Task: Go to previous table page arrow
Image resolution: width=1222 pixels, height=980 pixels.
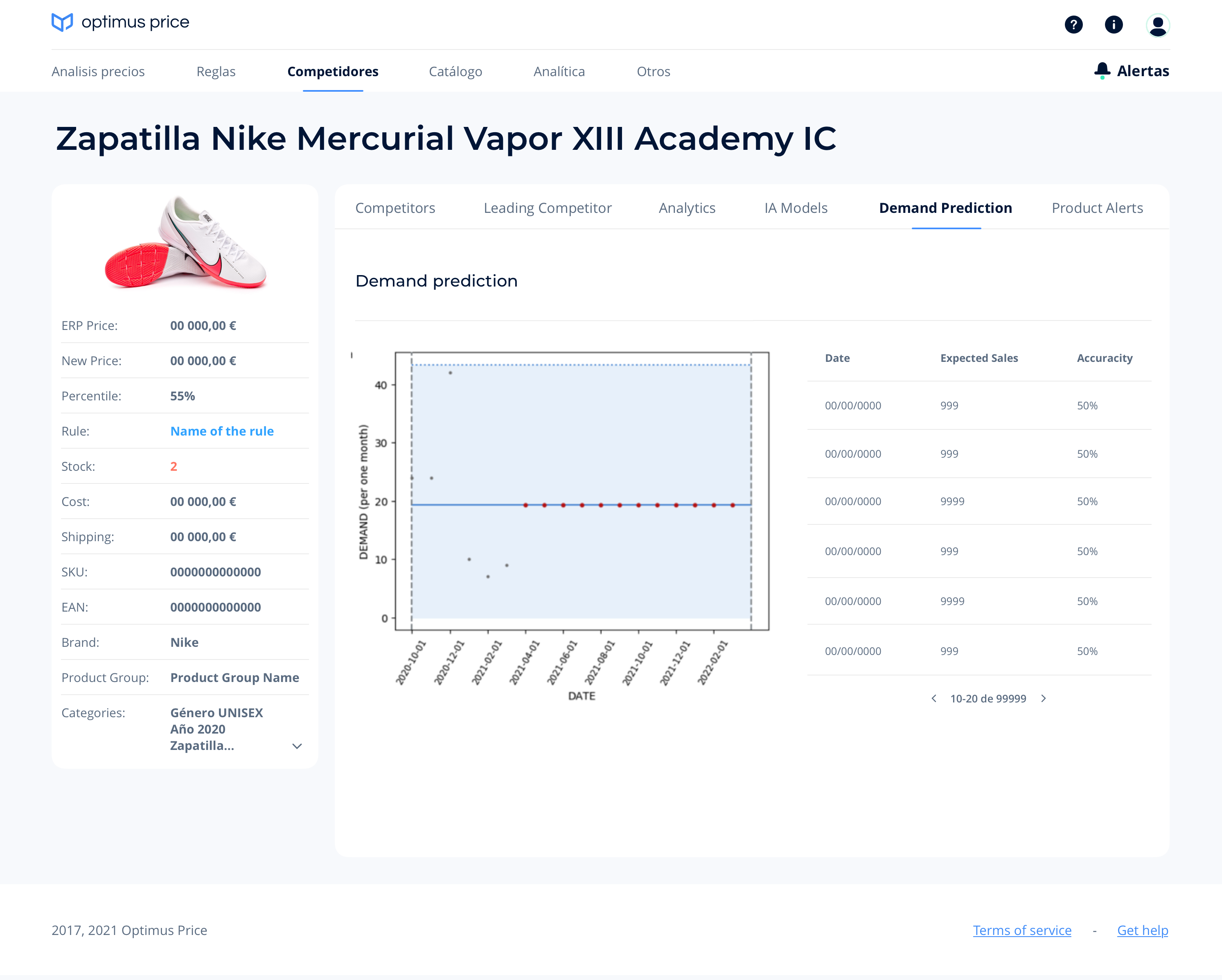Action: [933, 698]
